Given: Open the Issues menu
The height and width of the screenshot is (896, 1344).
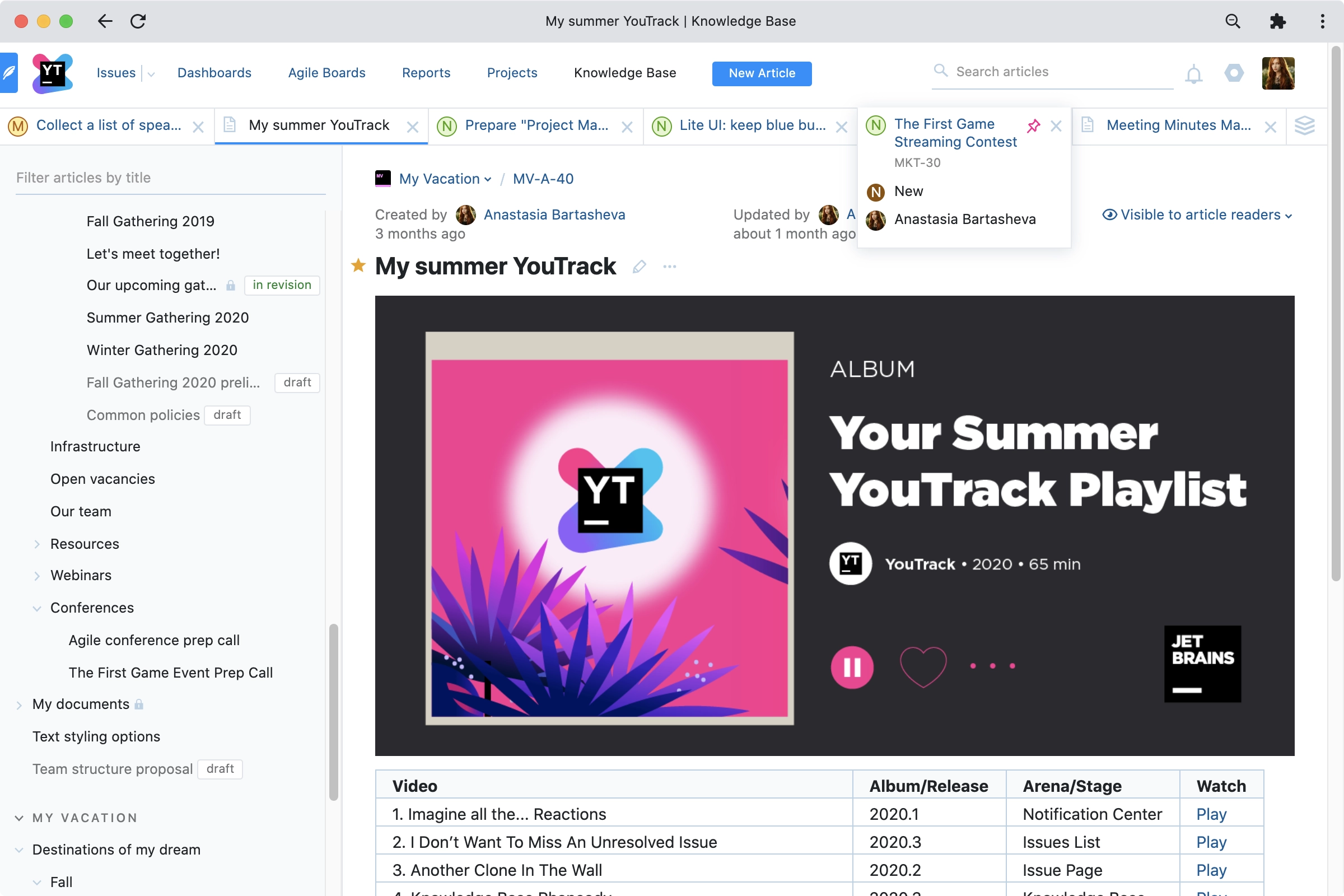Looking at the screenshot, I should 116,73.
